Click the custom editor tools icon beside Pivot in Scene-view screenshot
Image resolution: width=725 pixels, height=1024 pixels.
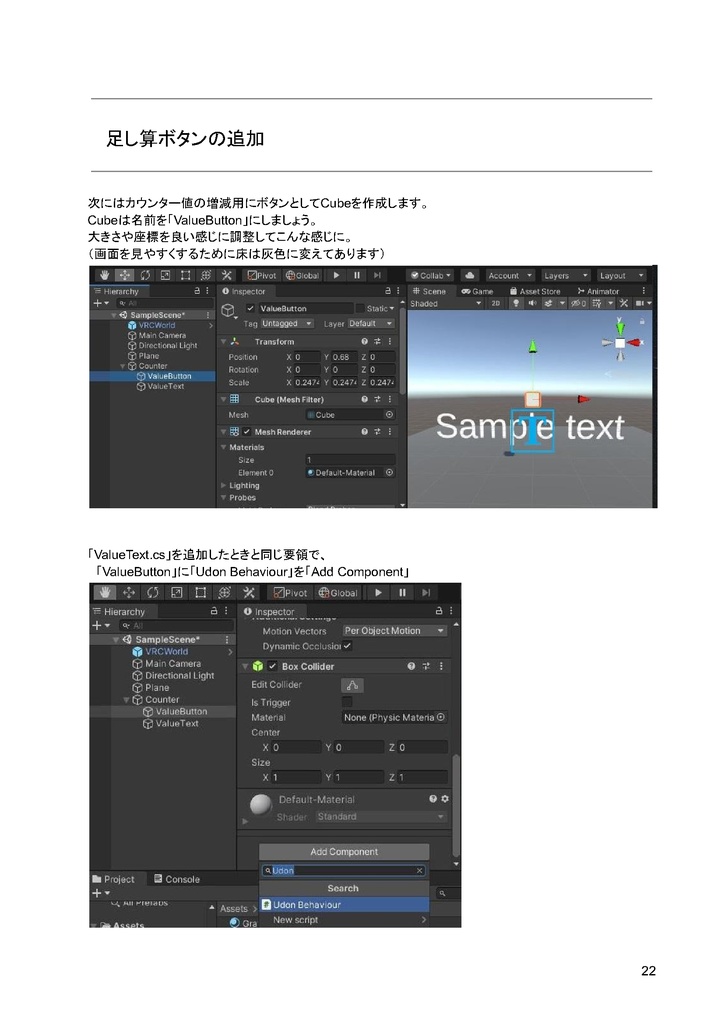pos(227,276)
